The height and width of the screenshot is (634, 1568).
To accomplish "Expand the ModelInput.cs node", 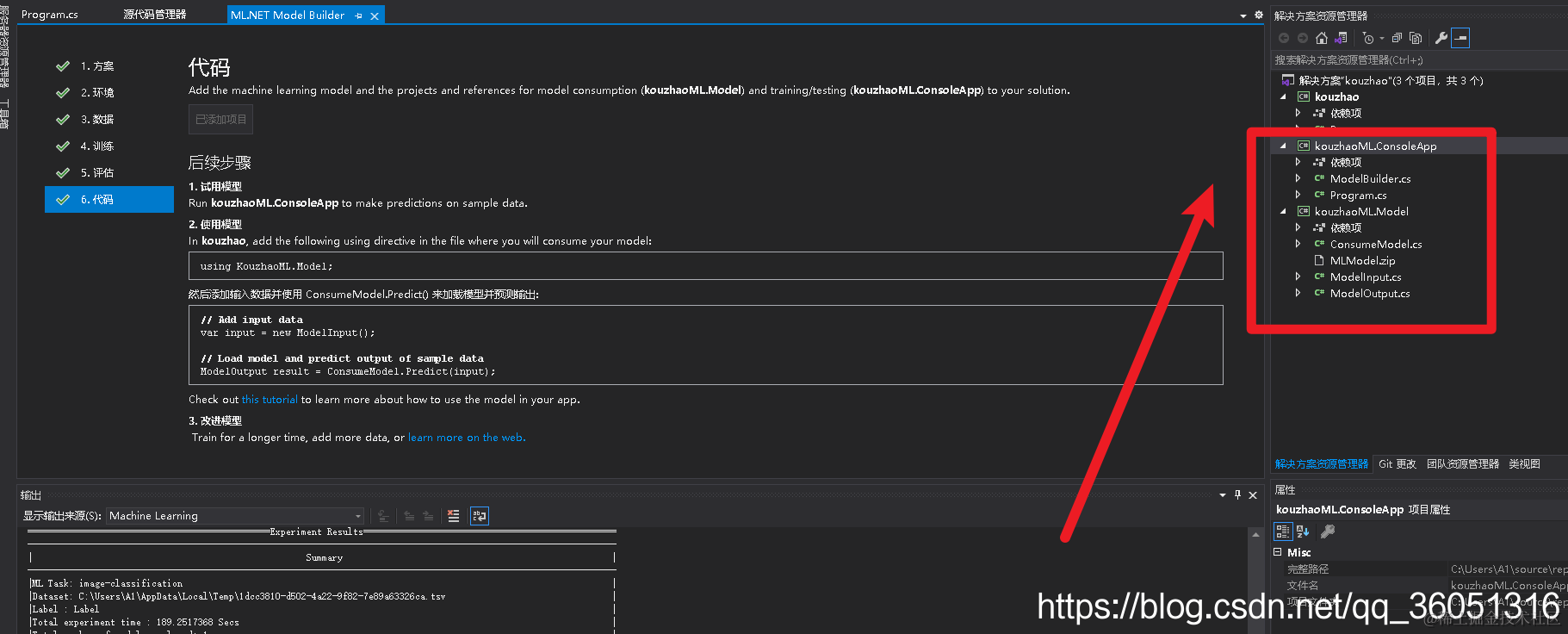I will coord(1298,277).
